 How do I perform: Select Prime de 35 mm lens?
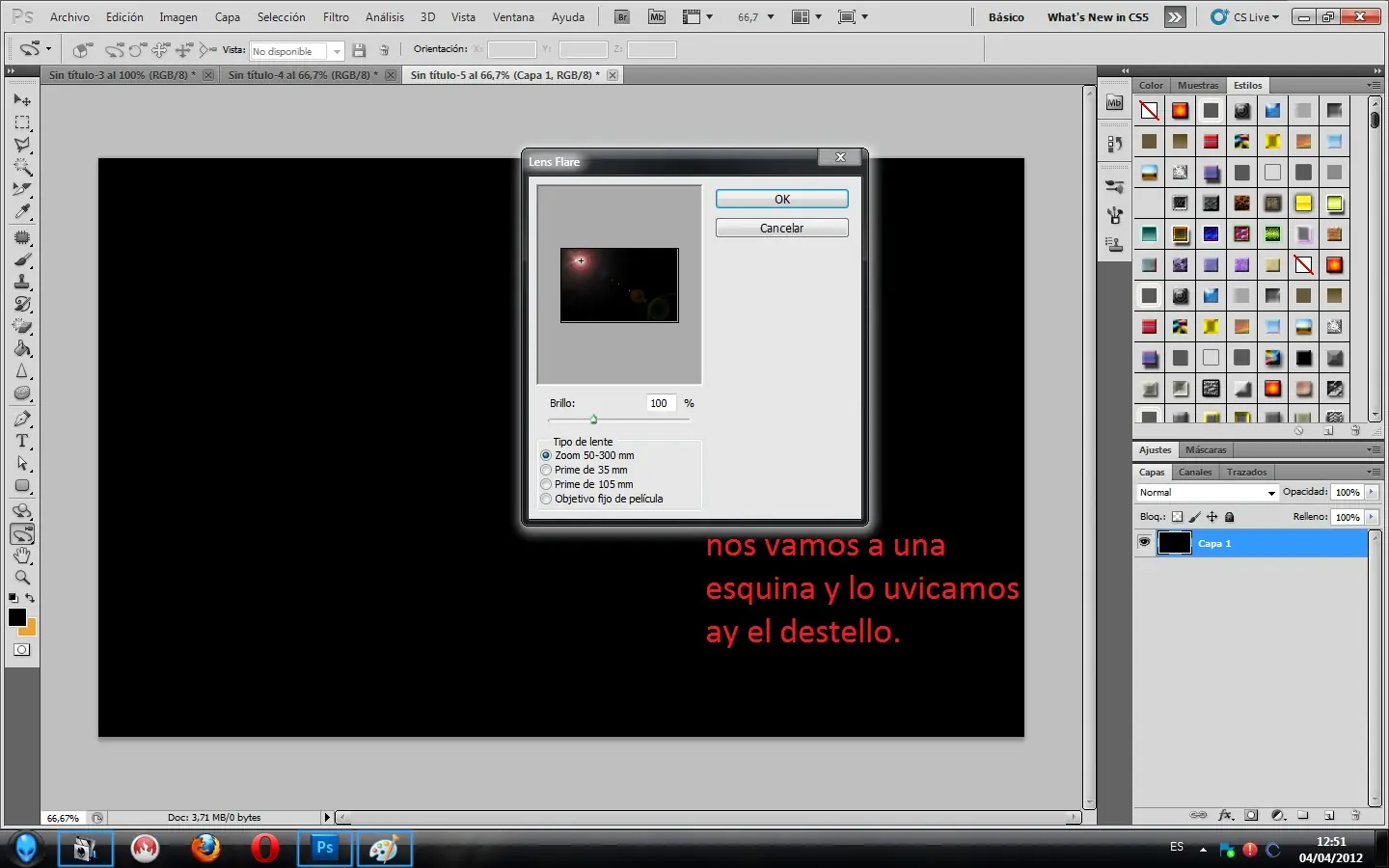585,470
